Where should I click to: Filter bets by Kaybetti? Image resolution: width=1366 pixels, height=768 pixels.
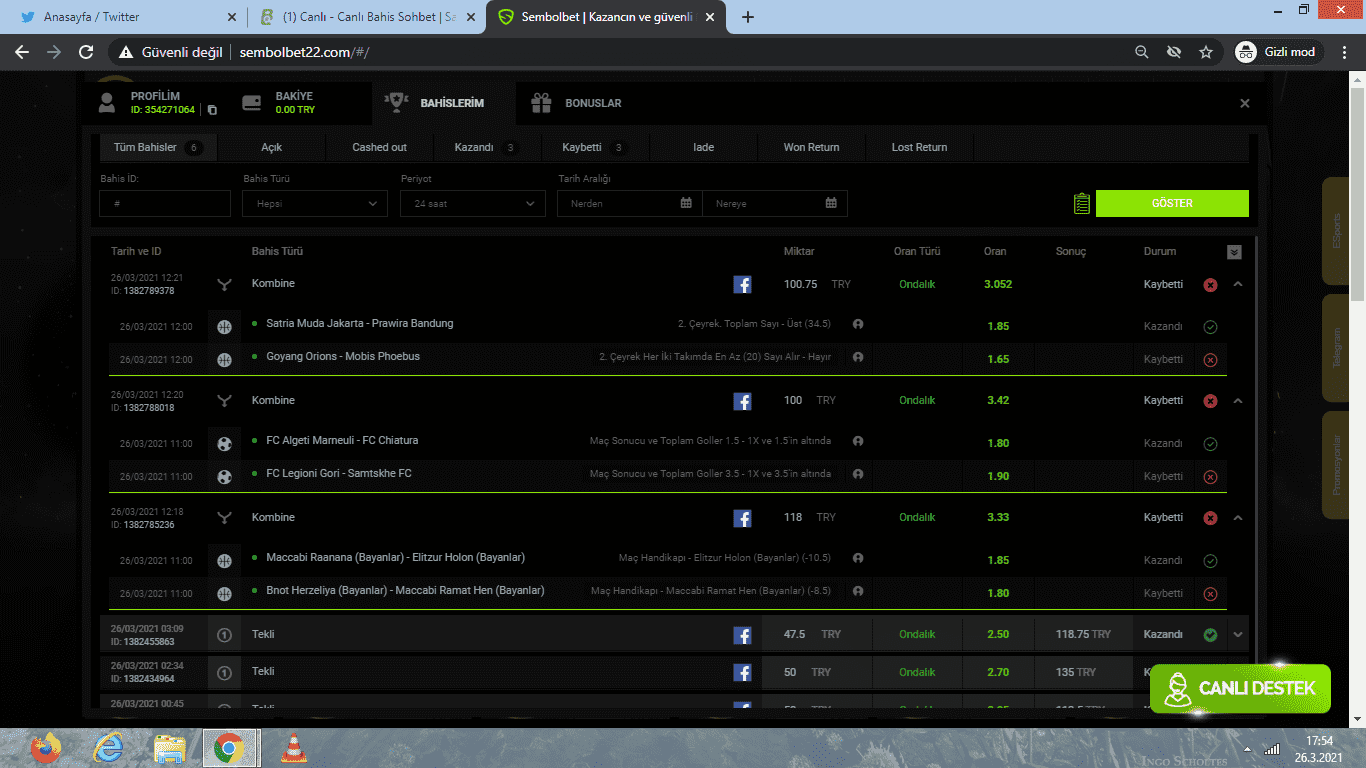tap(595, 147)
